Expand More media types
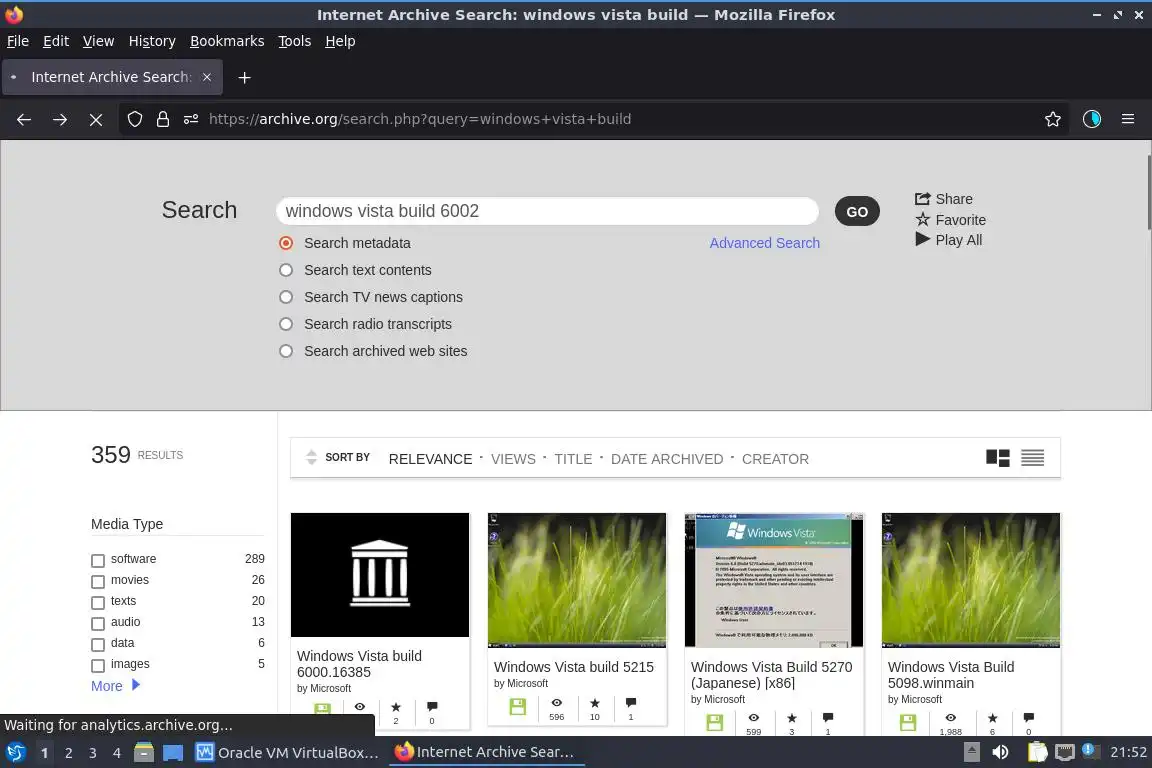 point(115,686)
